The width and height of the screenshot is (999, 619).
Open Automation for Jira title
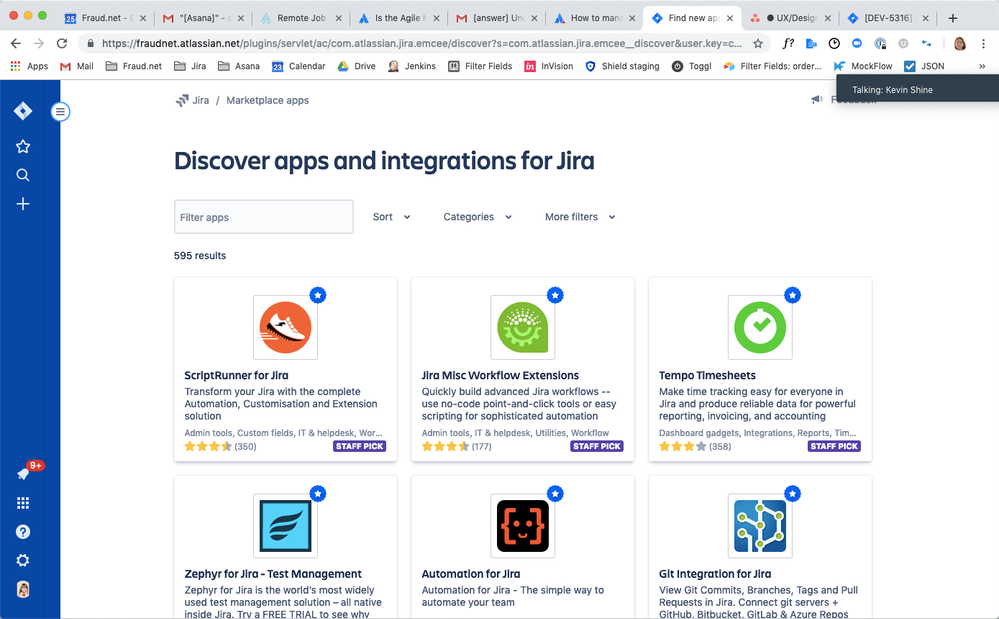(471, 574)
